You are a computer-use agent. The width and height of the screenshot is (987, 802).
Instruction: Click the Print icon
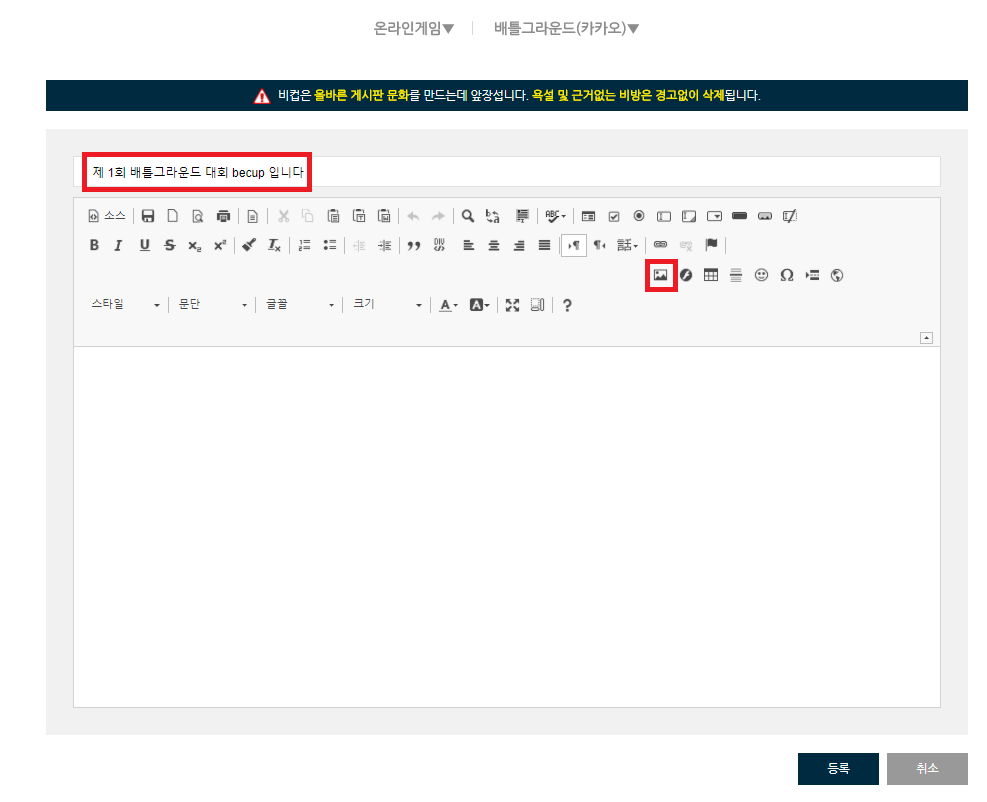point(223,216)
